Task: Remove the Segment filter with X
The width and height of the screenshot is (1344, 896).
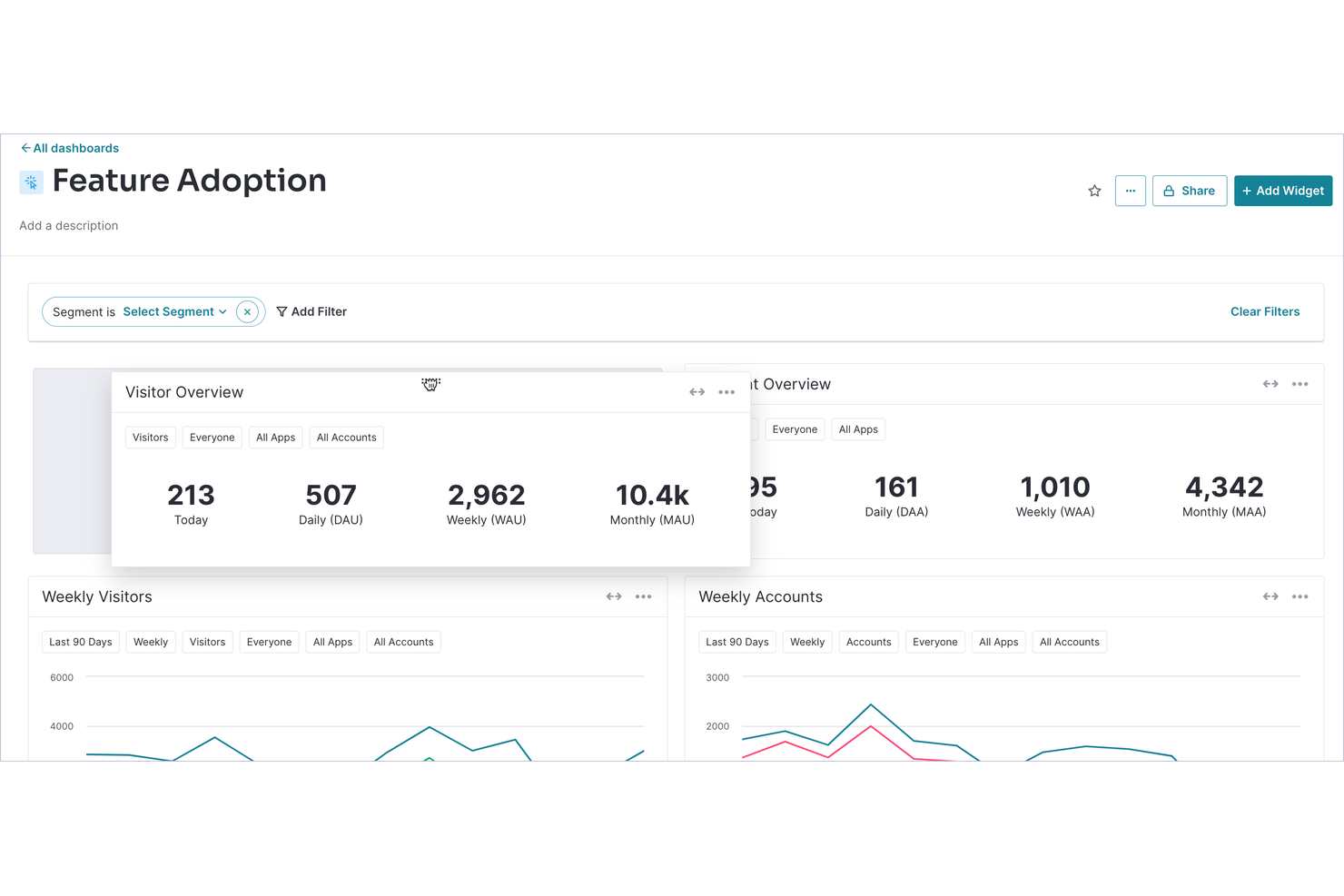Action: [x=247, y=311]
